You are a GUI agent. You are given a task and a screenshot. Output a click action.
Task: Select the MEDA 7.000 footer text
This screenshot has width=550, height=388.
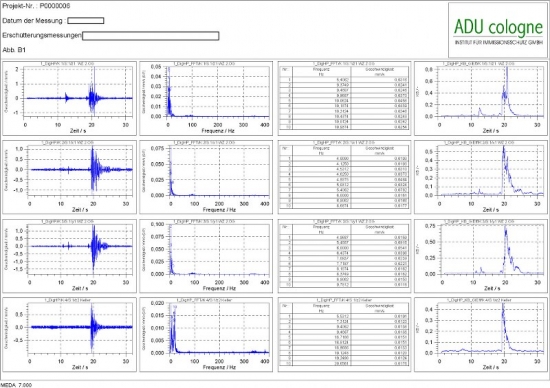(16, 385)
